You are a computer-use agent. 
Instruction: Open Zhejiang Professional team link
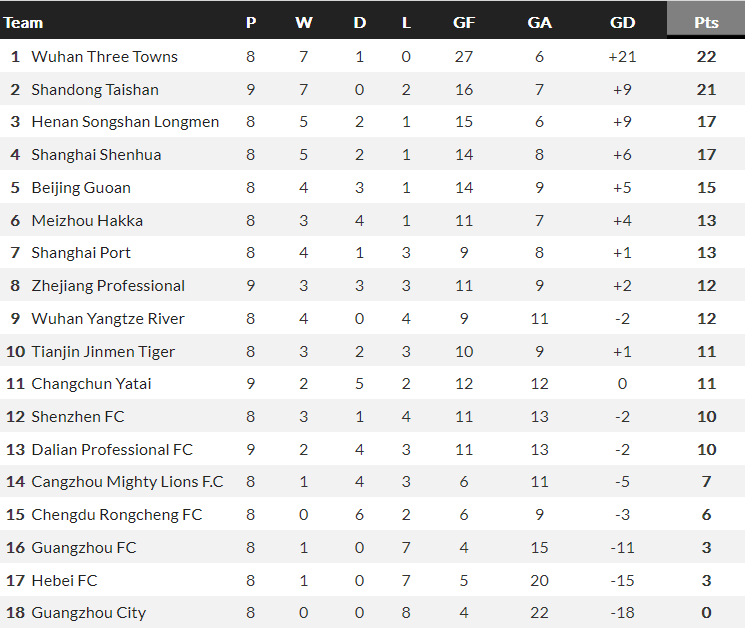[x=108, y=286]
